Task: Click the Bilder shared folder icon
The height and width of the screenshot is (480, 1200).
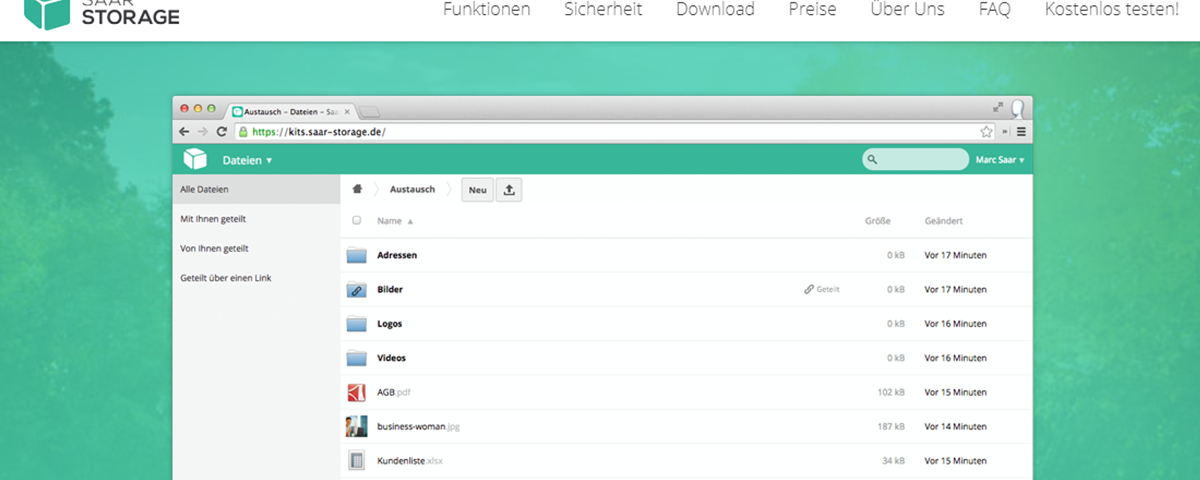Action: click(357, 290)
